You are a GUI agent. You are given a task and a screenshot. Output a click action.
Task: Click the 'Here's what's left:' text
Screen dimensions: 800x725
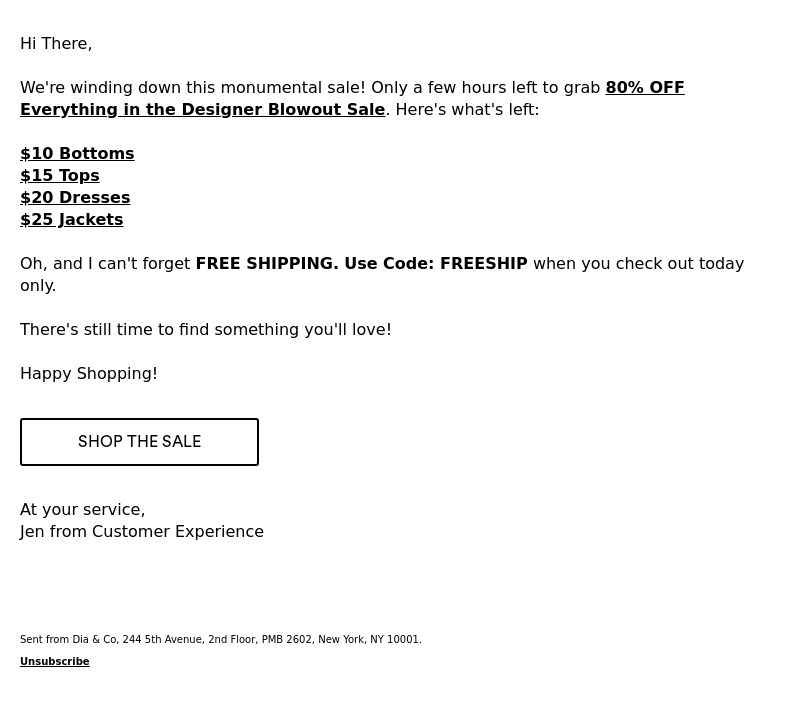point(467,110)
